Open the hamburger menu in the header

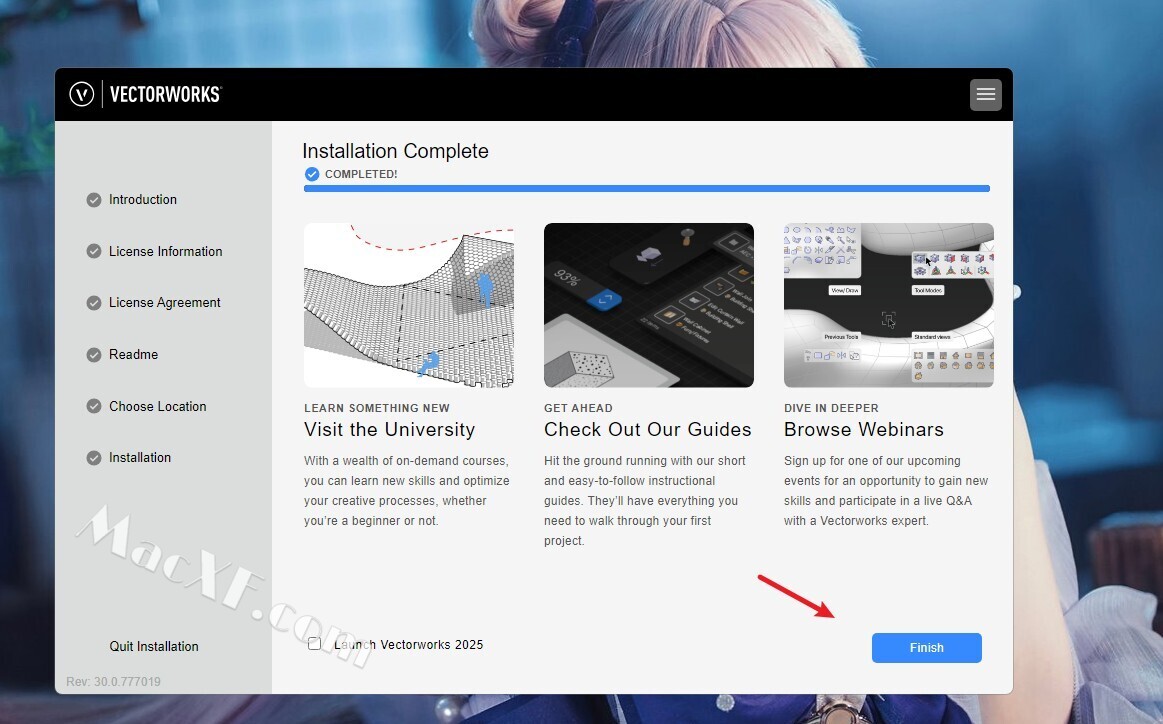pos(986,94)
